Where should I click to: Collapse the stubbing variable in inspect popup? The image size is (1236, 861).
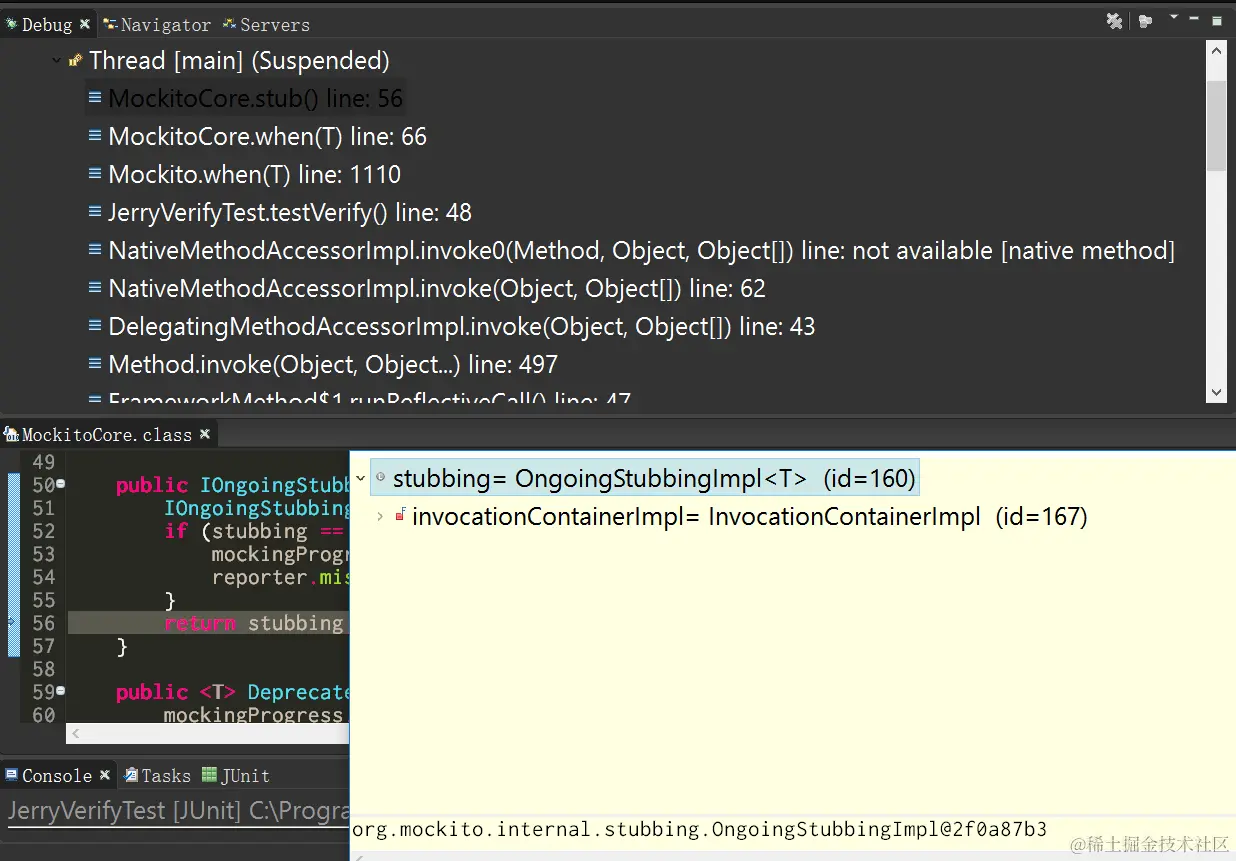(x=361, y=478)
